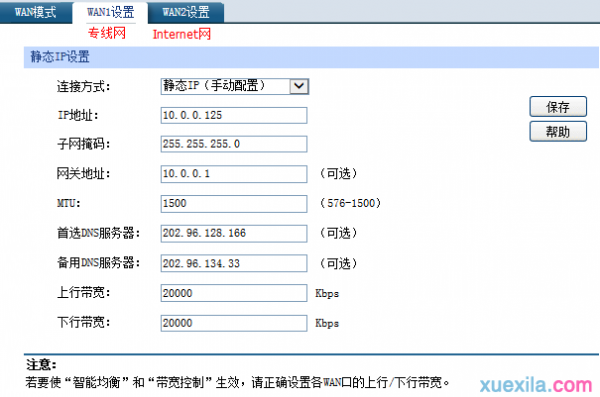Click the MTU input field

tap(234, 203)
